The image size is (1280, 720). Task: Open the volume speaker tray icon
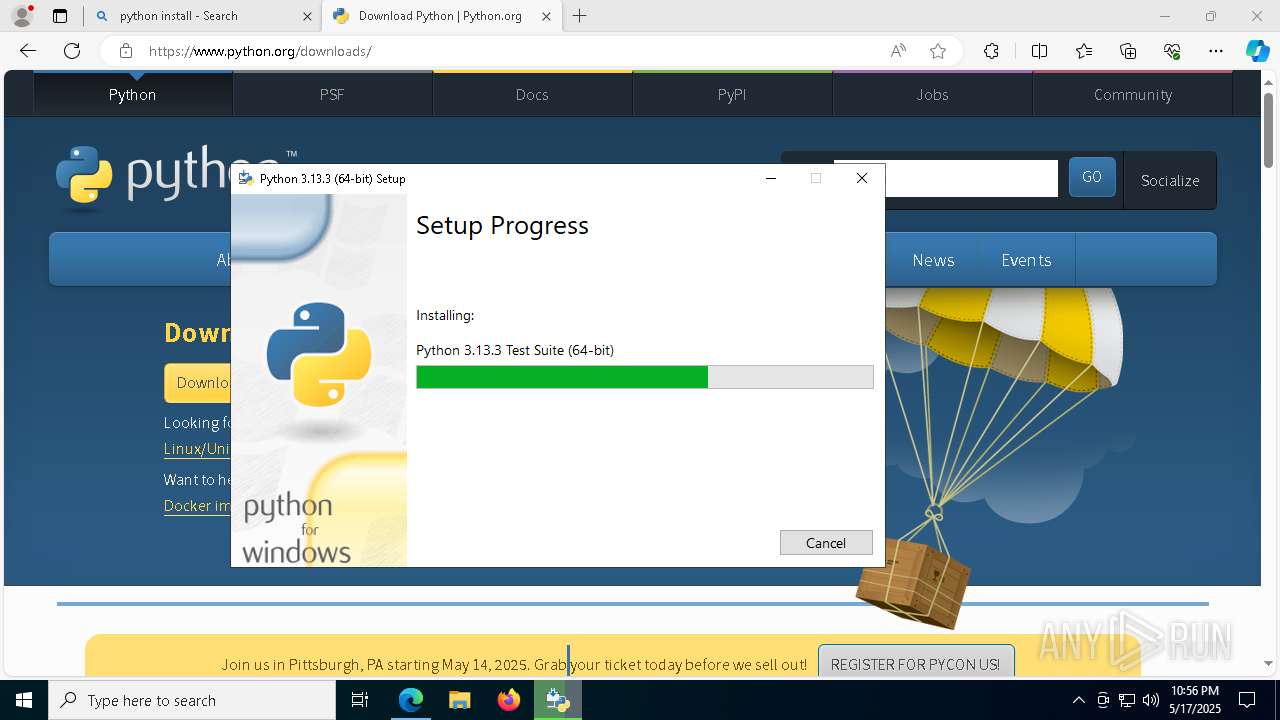click(1151, 700)
